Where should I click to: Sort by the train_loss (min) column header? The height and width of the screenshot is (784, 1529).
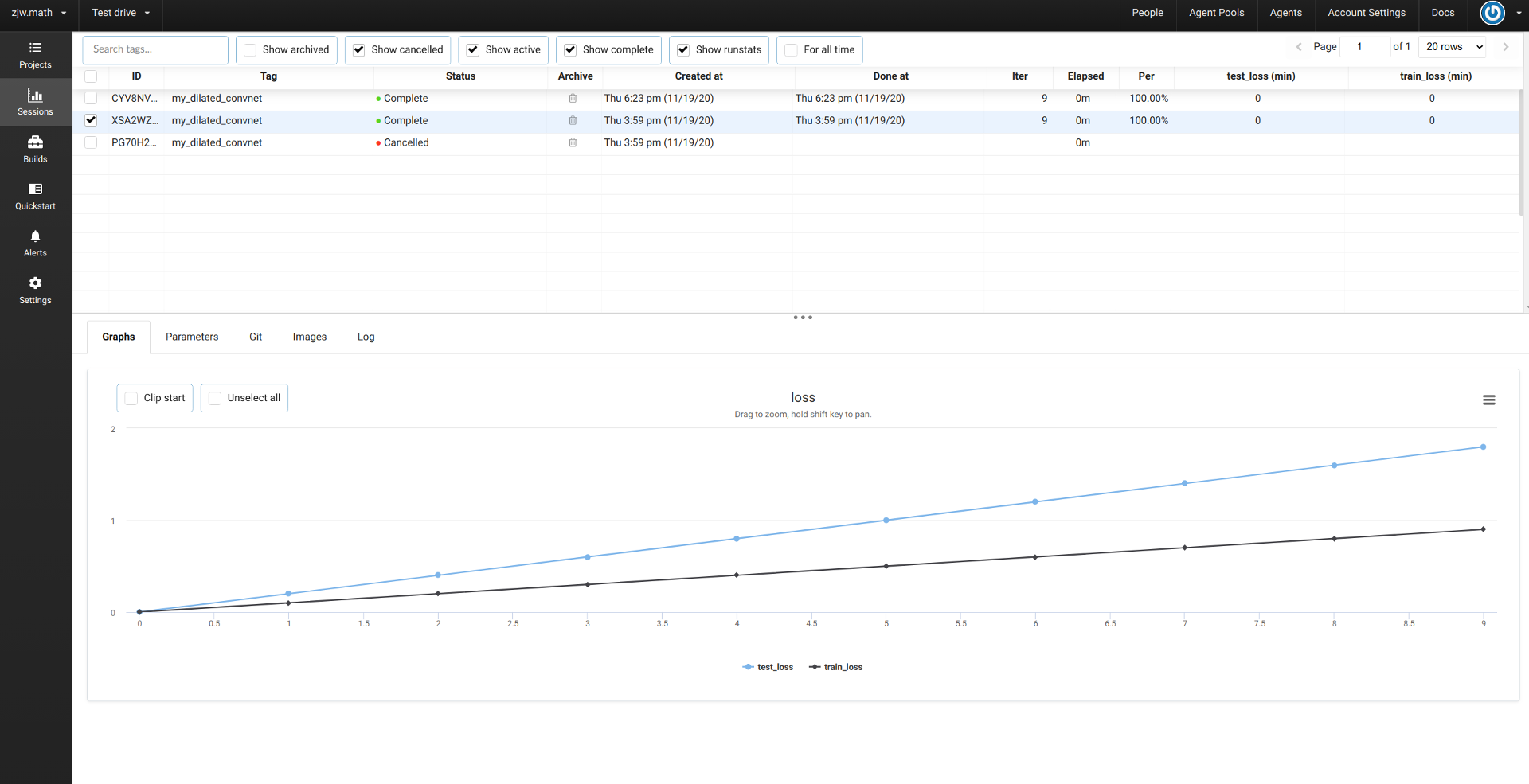(1435, 76)
